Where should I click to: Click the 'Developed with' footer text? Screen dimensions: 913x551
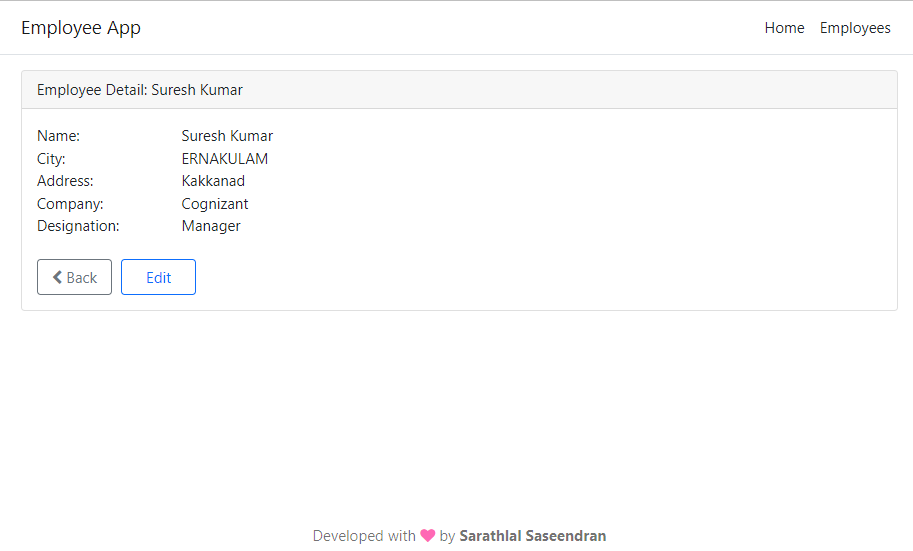[364, 536]
